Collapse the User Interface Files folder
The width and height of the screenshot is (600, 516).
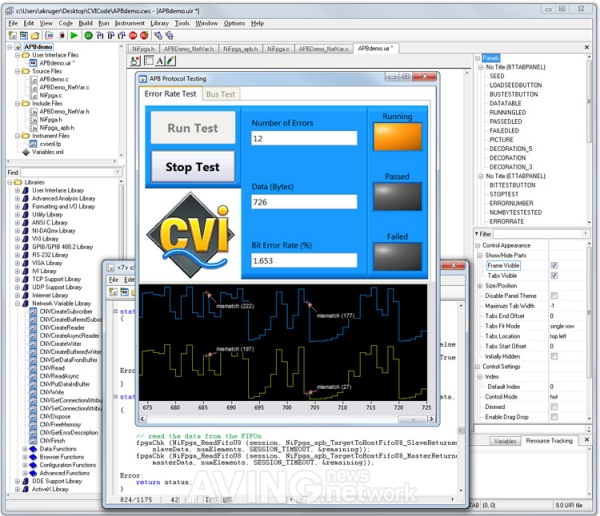coord(18,55)
